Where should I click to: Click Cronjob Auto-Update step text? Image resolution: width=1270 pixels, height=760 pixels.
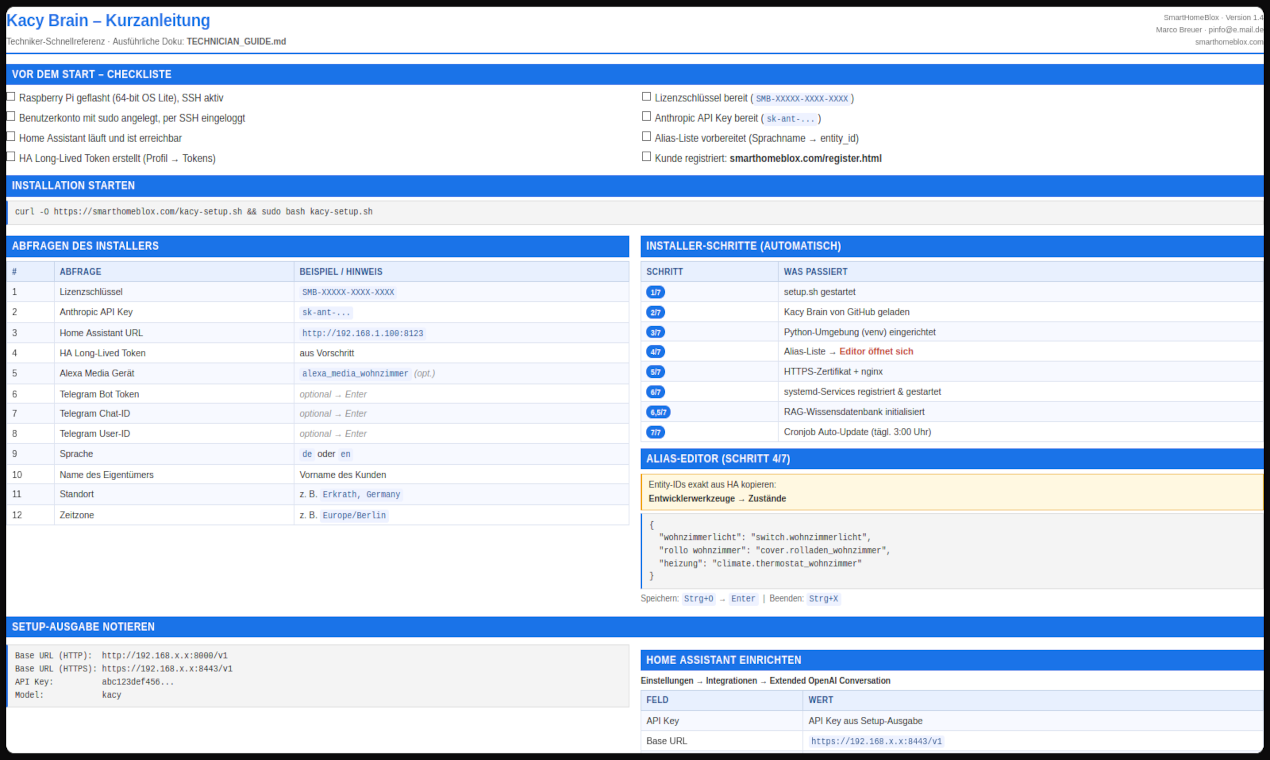[857, 432]
